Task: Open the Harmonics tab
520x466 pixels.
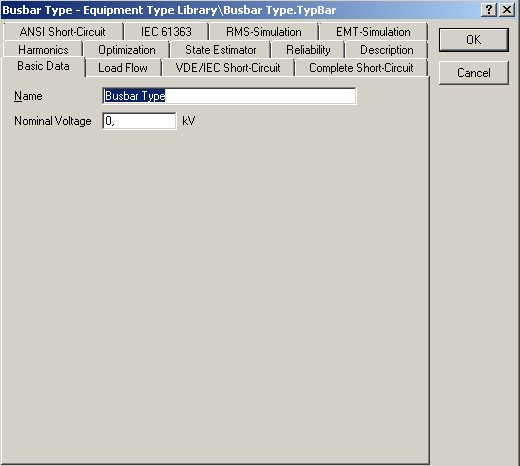Action: pos(43,50)
